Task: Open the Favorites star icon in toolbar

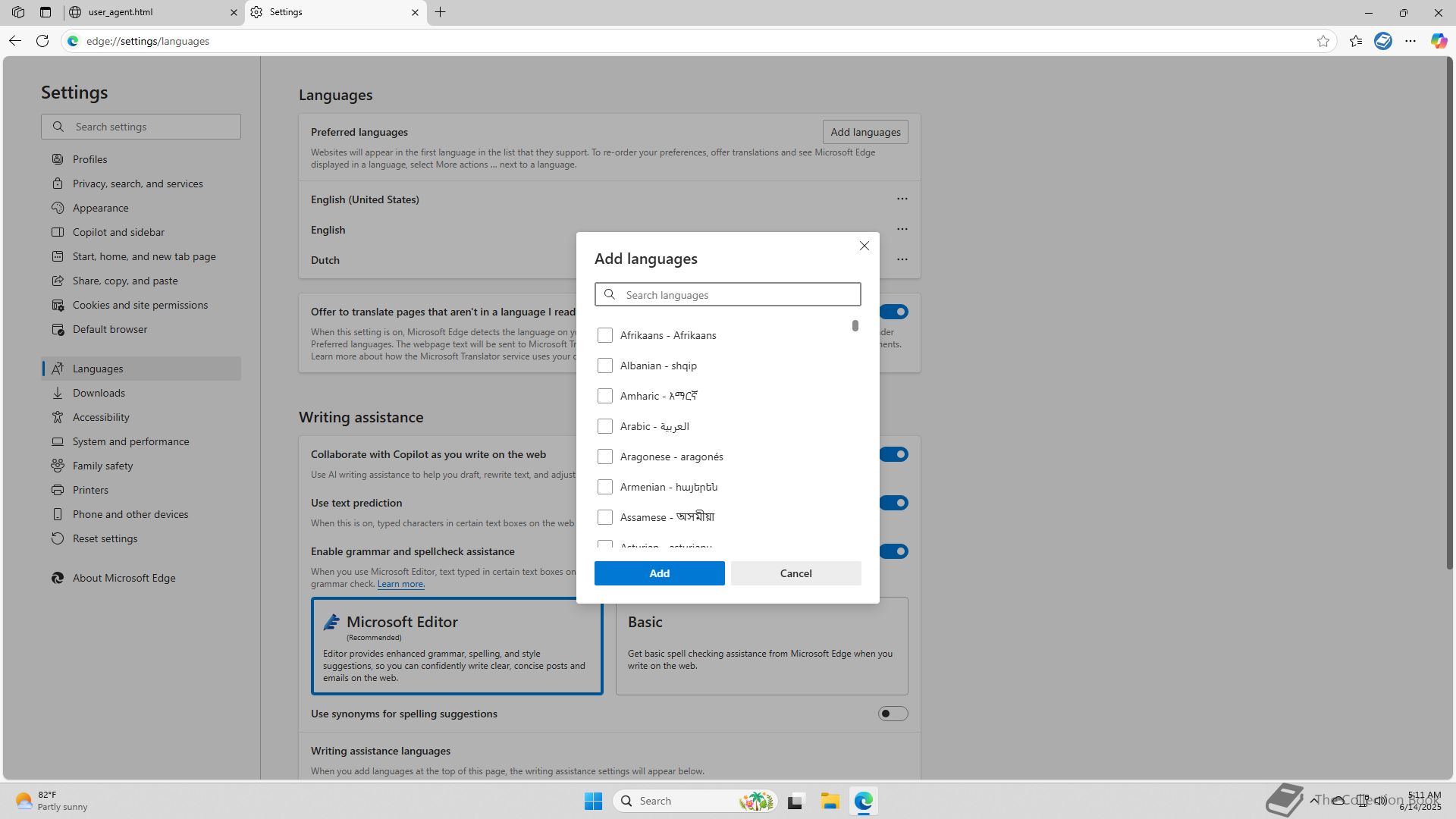Action: (x=1356, y=41)
